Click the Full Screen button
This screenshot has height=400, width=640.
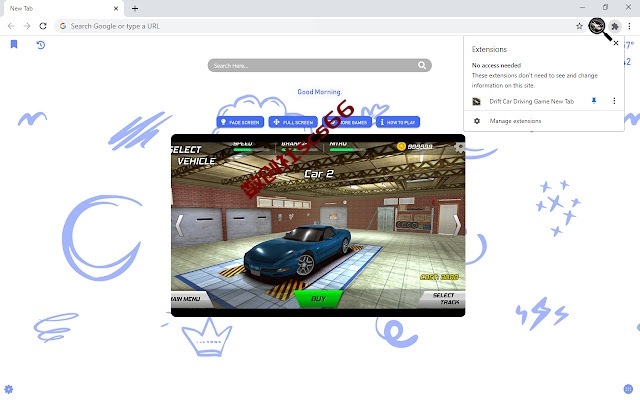coord(293,122)
